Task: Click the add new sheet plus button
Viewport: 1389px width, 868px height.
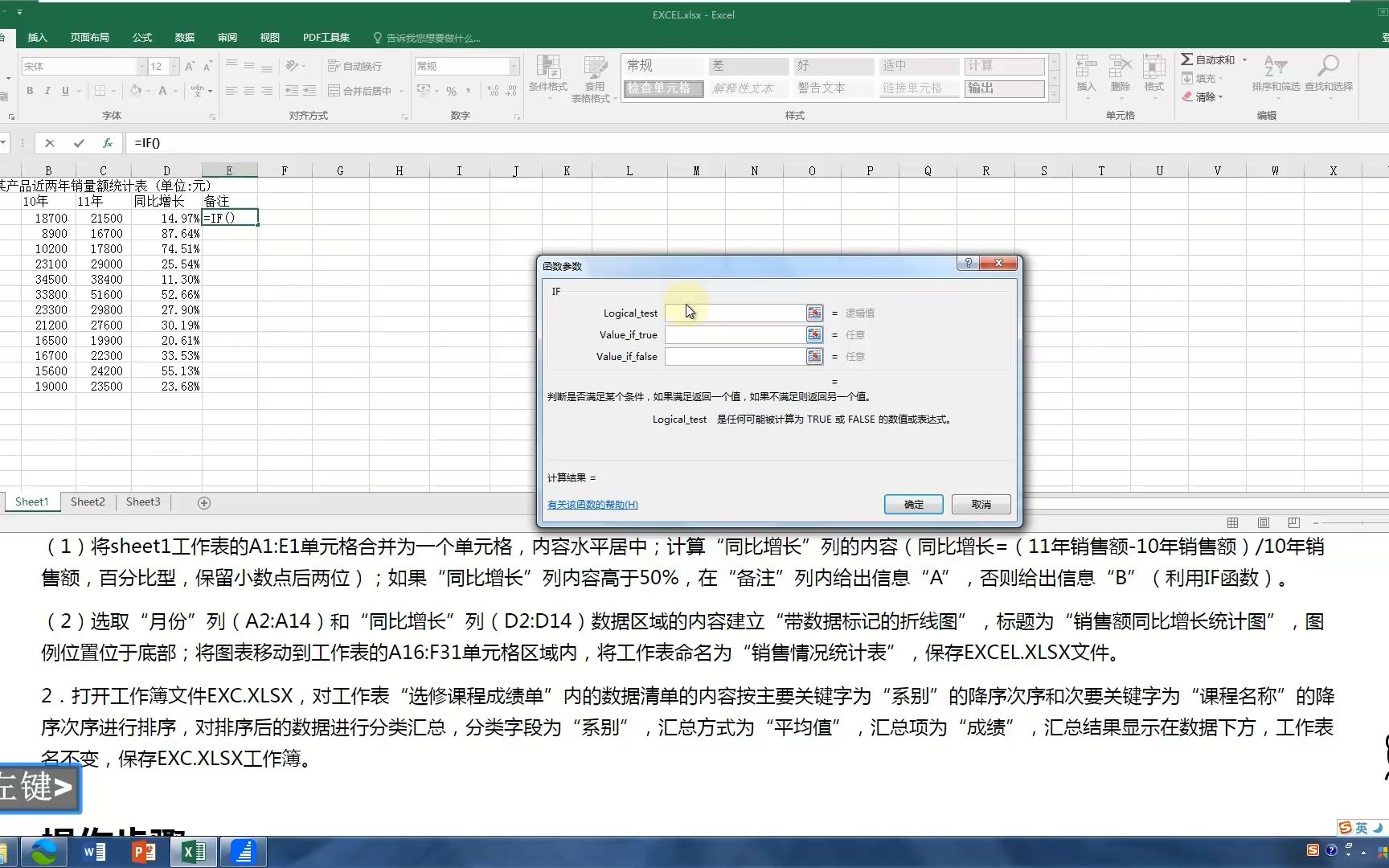Action: pyautogui.click(x=204, y=502)
